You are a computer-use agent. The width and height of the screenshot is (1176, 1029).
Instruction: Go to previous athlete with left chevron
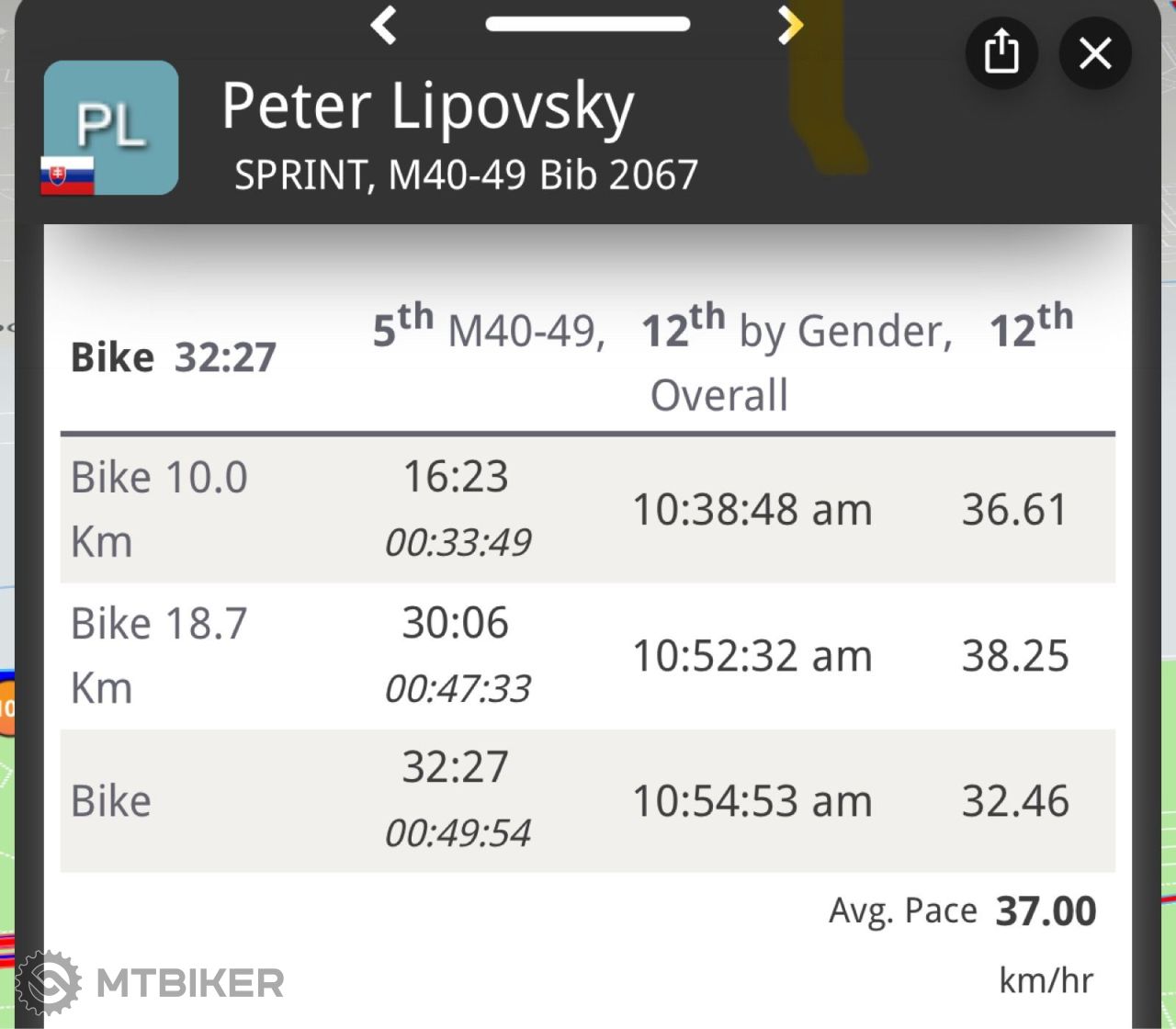point(384,25)
